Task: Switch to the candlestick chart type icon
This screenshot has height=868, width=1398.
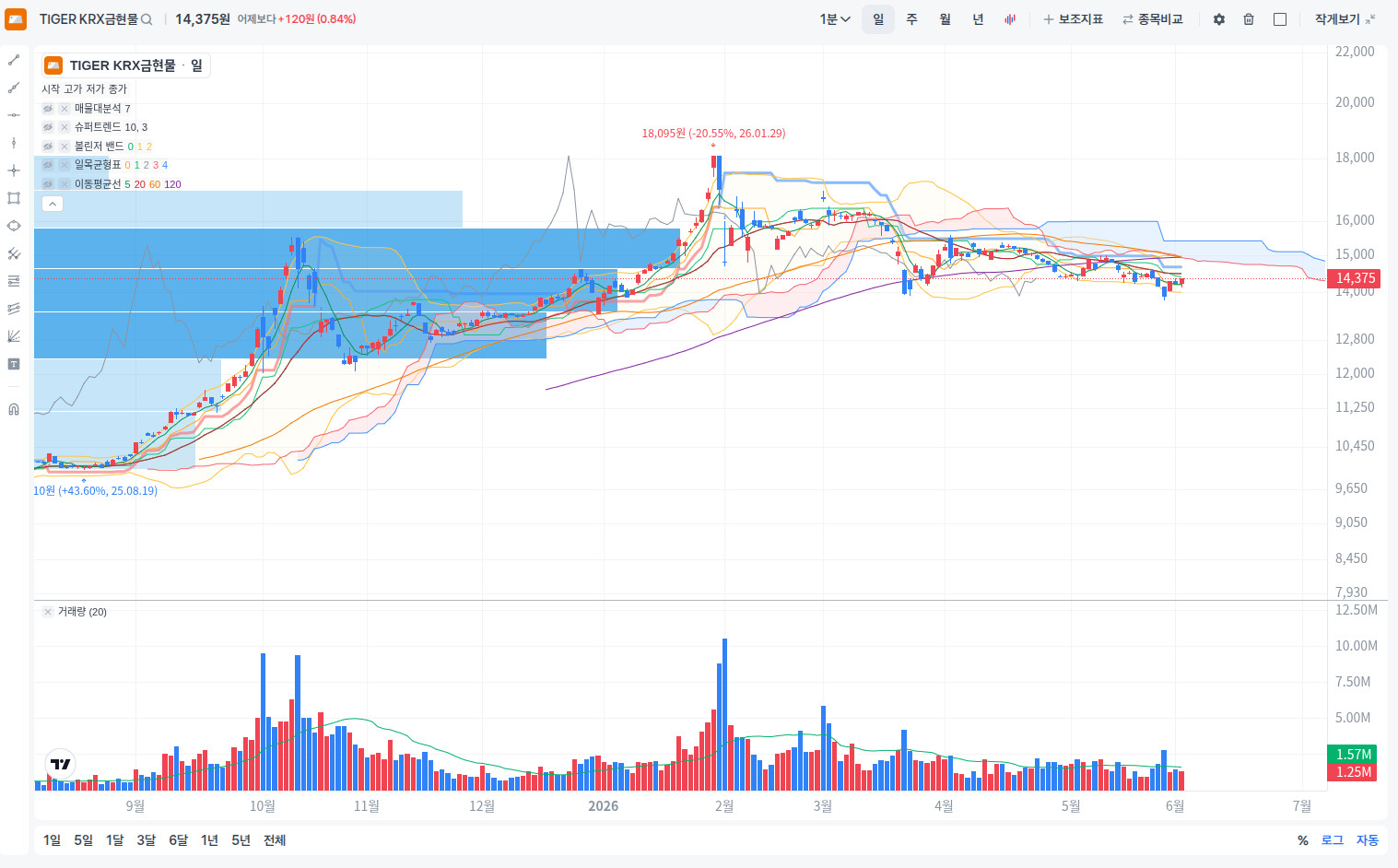Action: tap(1010, 19)
